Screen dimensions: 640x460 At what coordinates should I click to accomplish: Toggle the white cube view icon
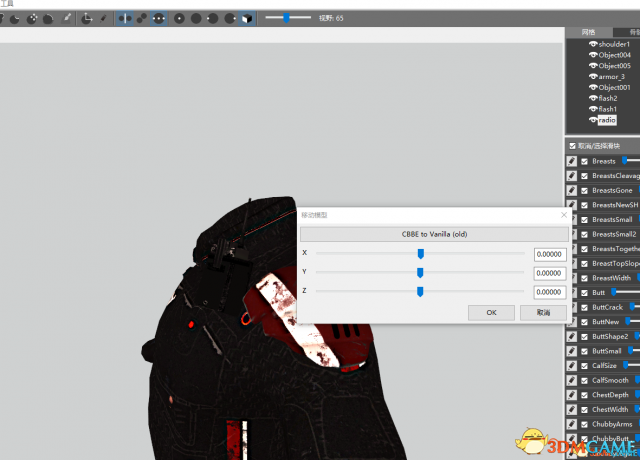tap(247, 18)
